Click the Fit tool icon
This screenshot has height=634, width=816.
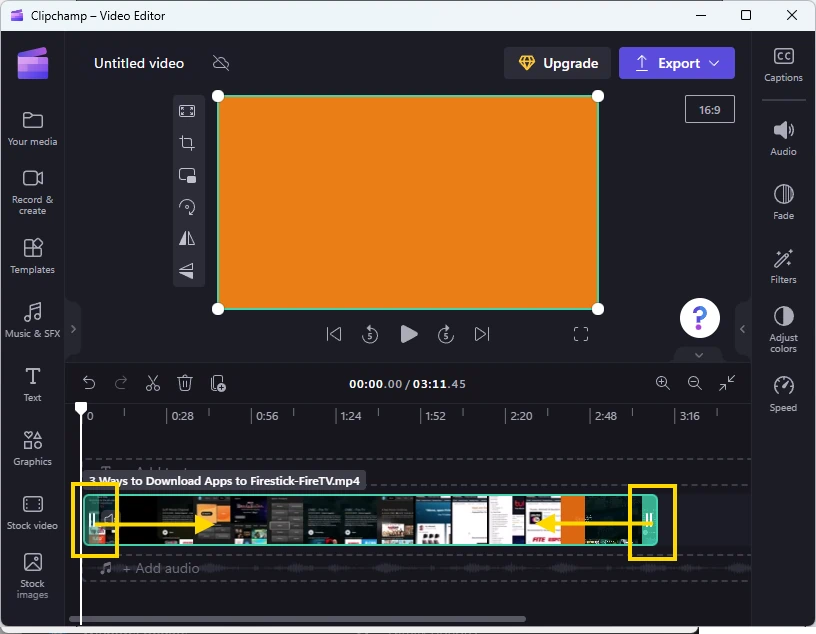[x=187, y=111]
